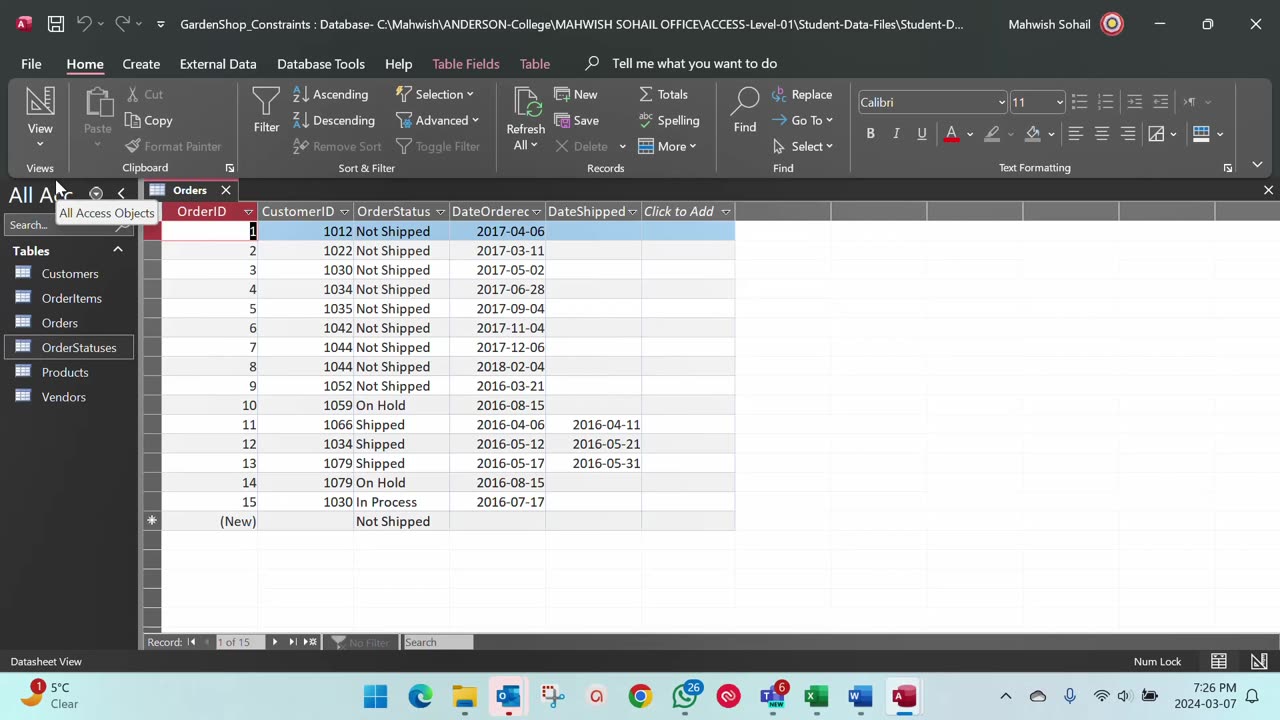Expand the More dropdown in Records
The width and height of the screenshot is (1280, 720).
(667, 146)
